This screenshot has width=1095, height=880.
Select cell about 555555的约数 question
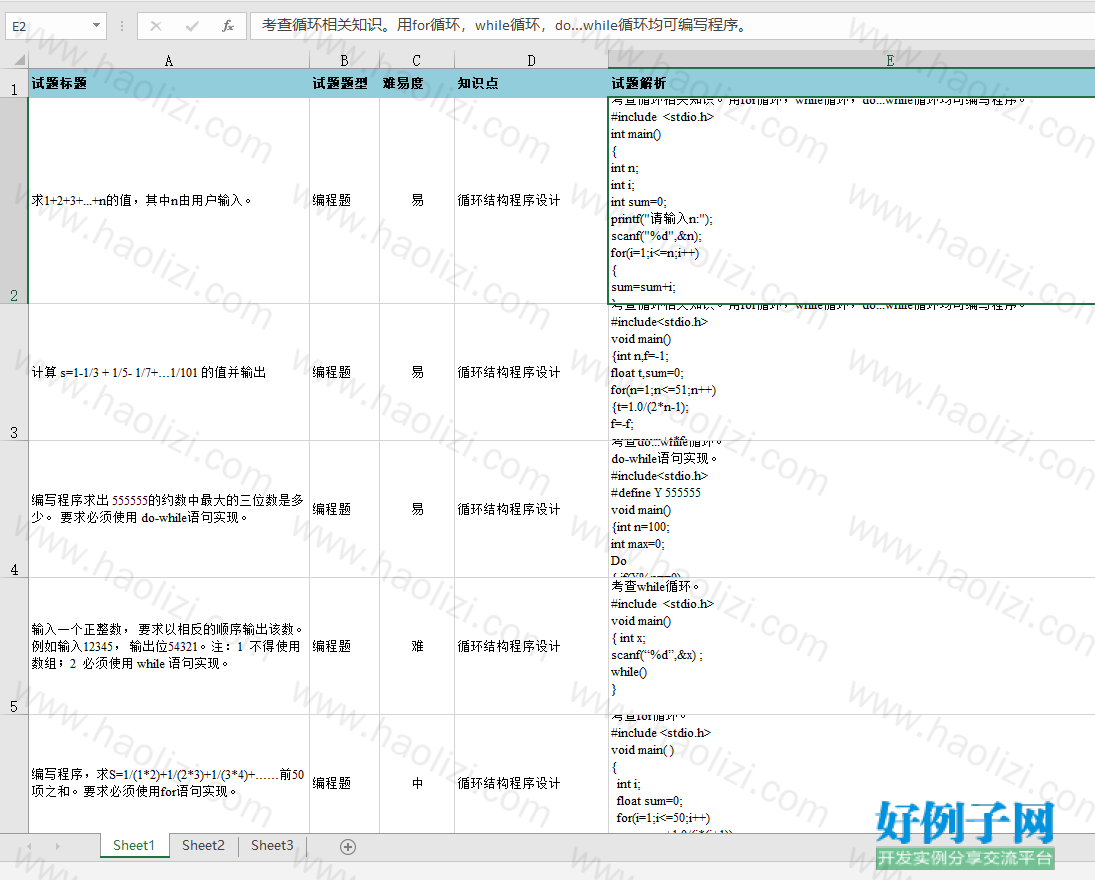click(x=169, y=509)
